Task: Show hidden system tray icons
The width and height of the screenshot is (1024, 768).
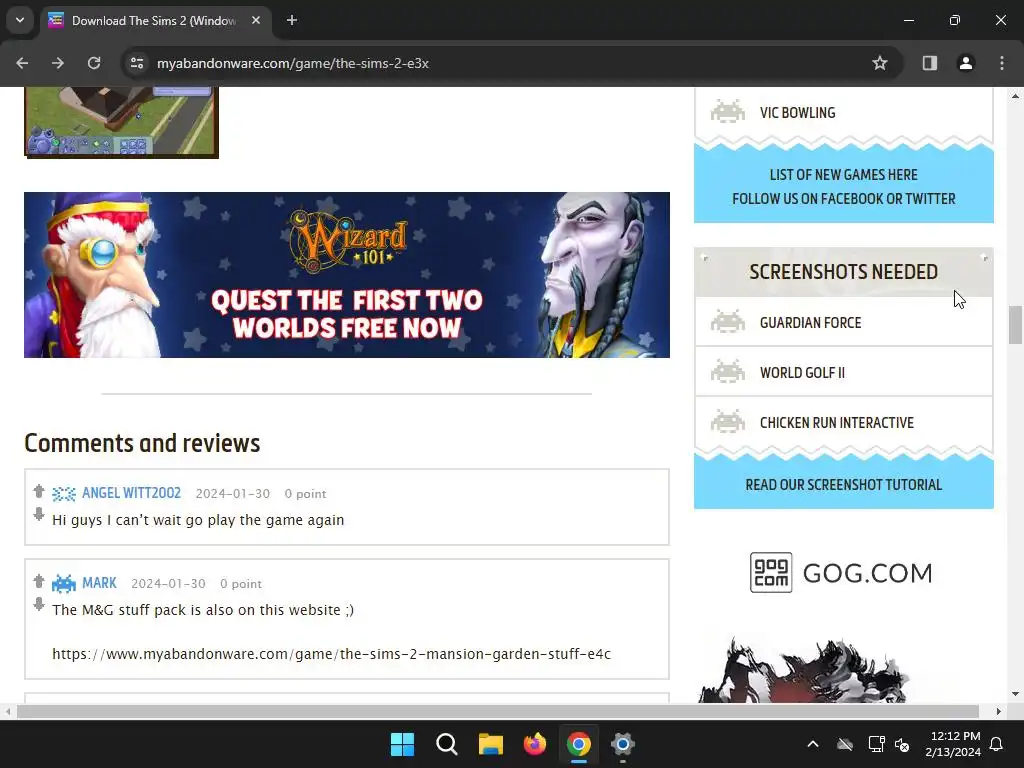Action: point(813,744)
